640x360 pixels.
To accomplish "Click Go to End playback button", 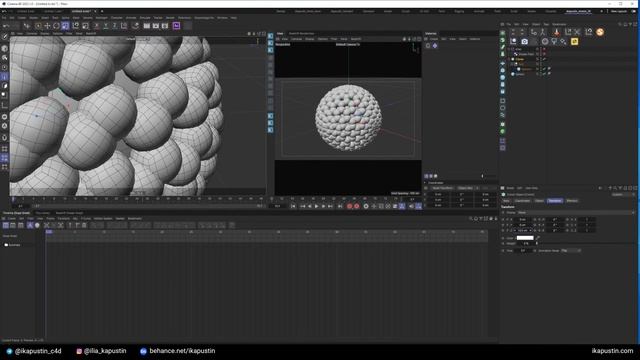I will pos(340,207).
